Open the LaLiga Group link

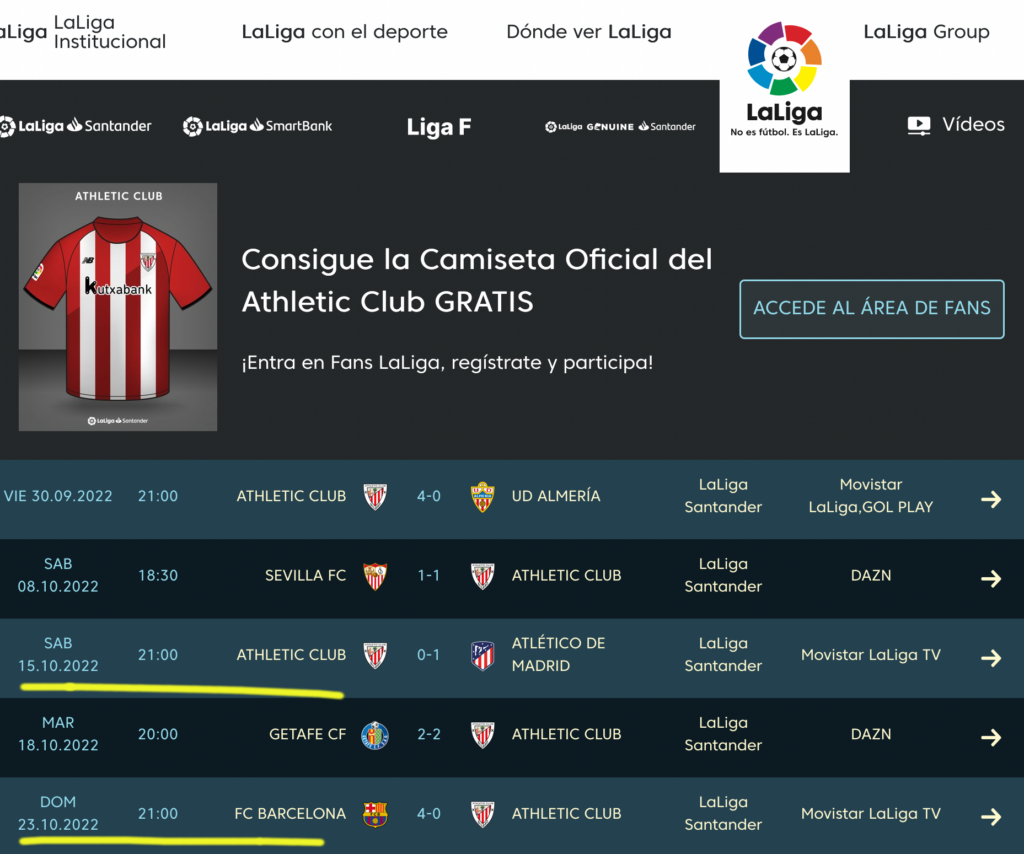pos(926,32)
